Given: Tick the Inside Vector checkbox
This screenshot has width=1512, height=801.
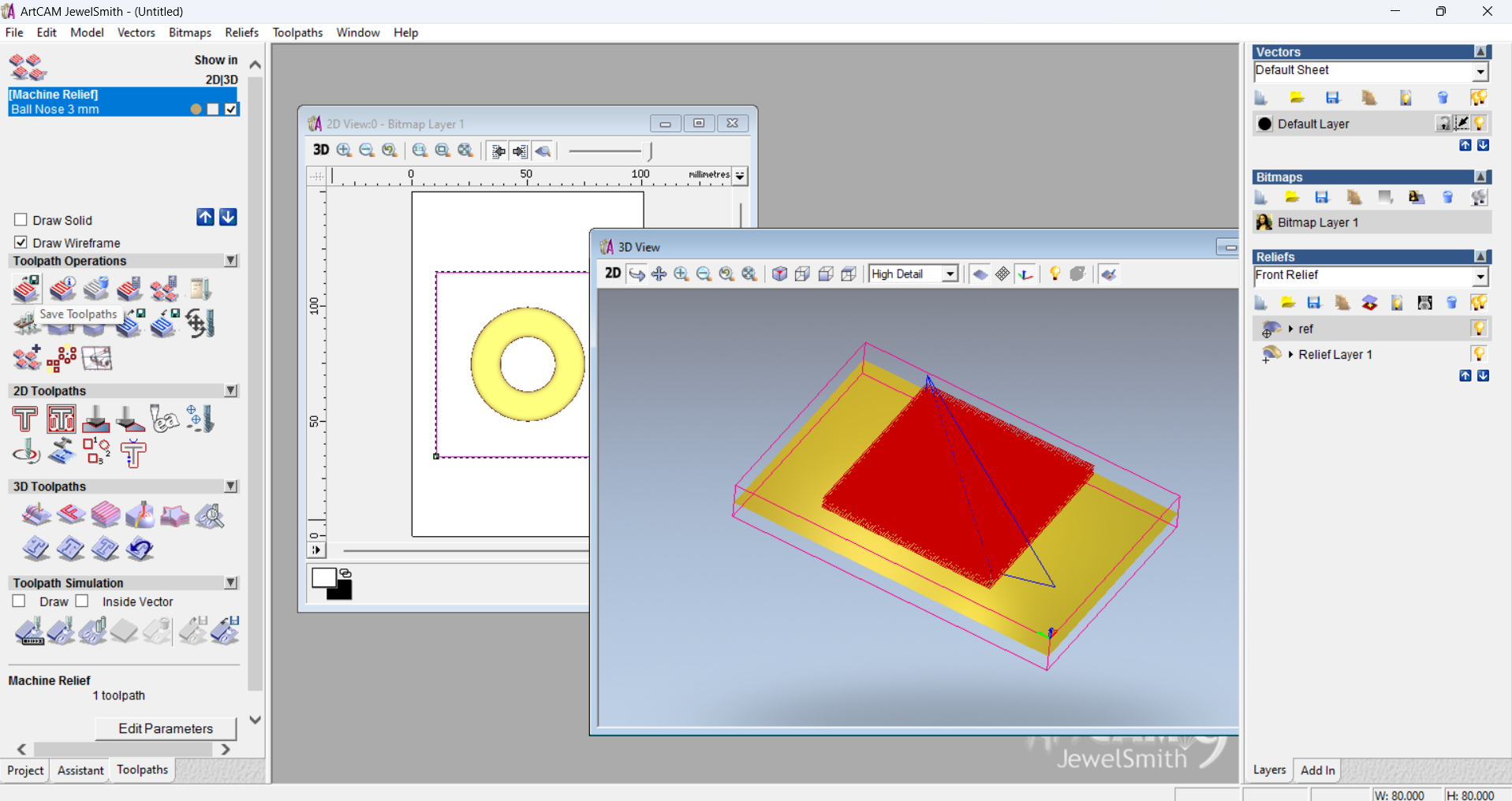Looking at the screenshot, I should coord(82,602).
